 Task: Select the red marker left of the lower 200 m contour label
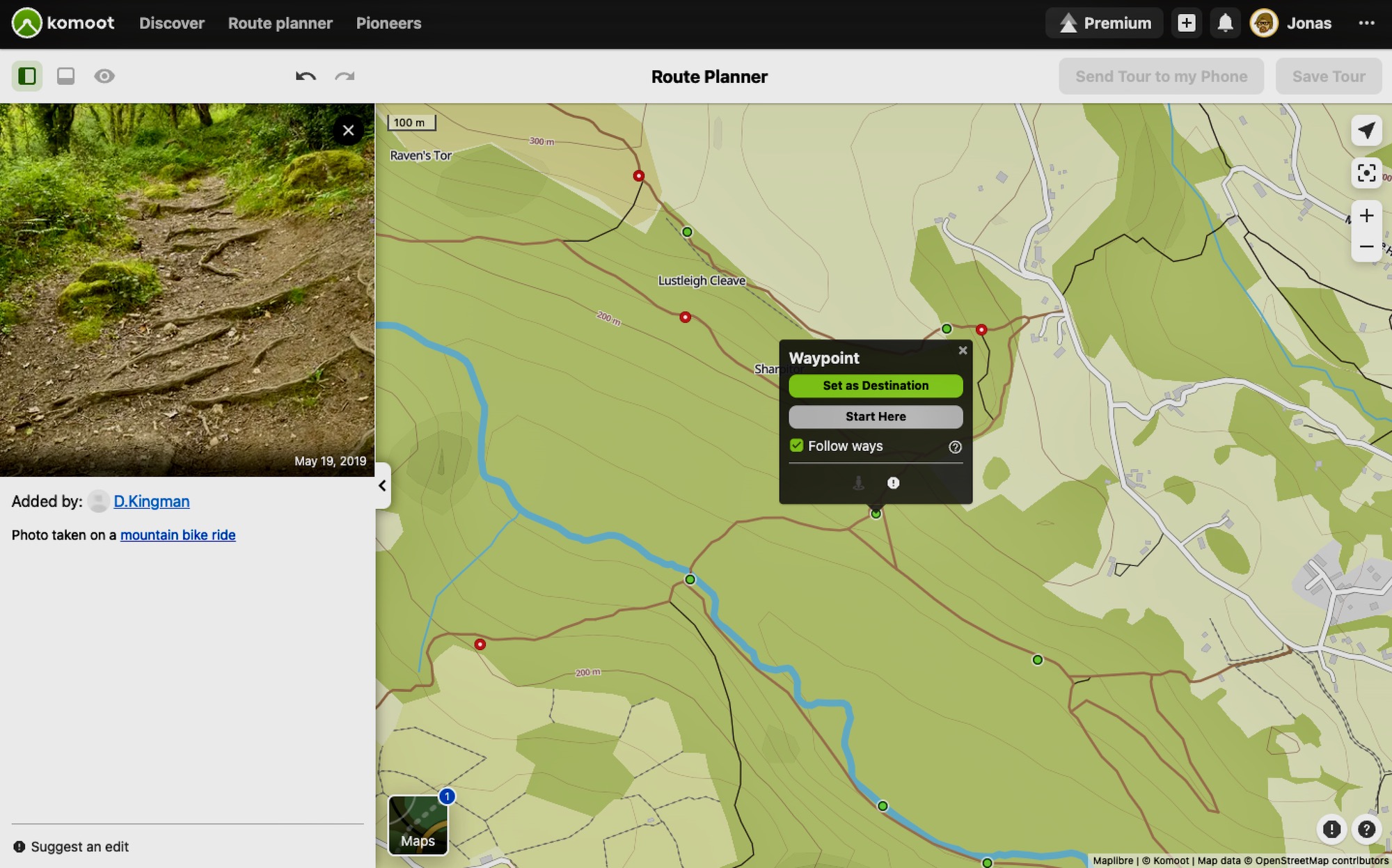[480, 644]
